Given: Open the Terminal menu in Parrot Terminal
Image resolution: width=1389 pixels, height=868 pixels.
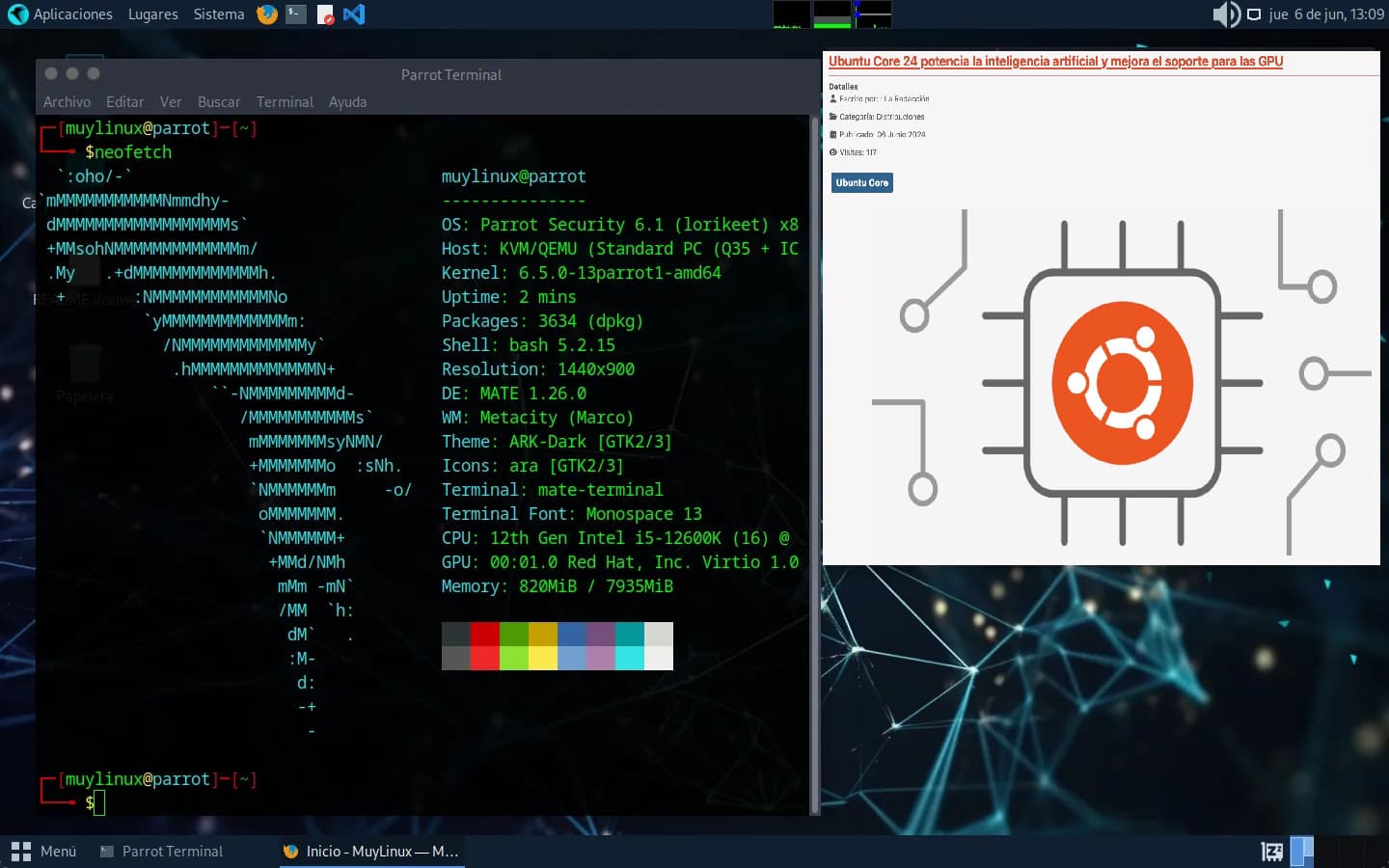Looking at the screenshot, I should point(285,102).
